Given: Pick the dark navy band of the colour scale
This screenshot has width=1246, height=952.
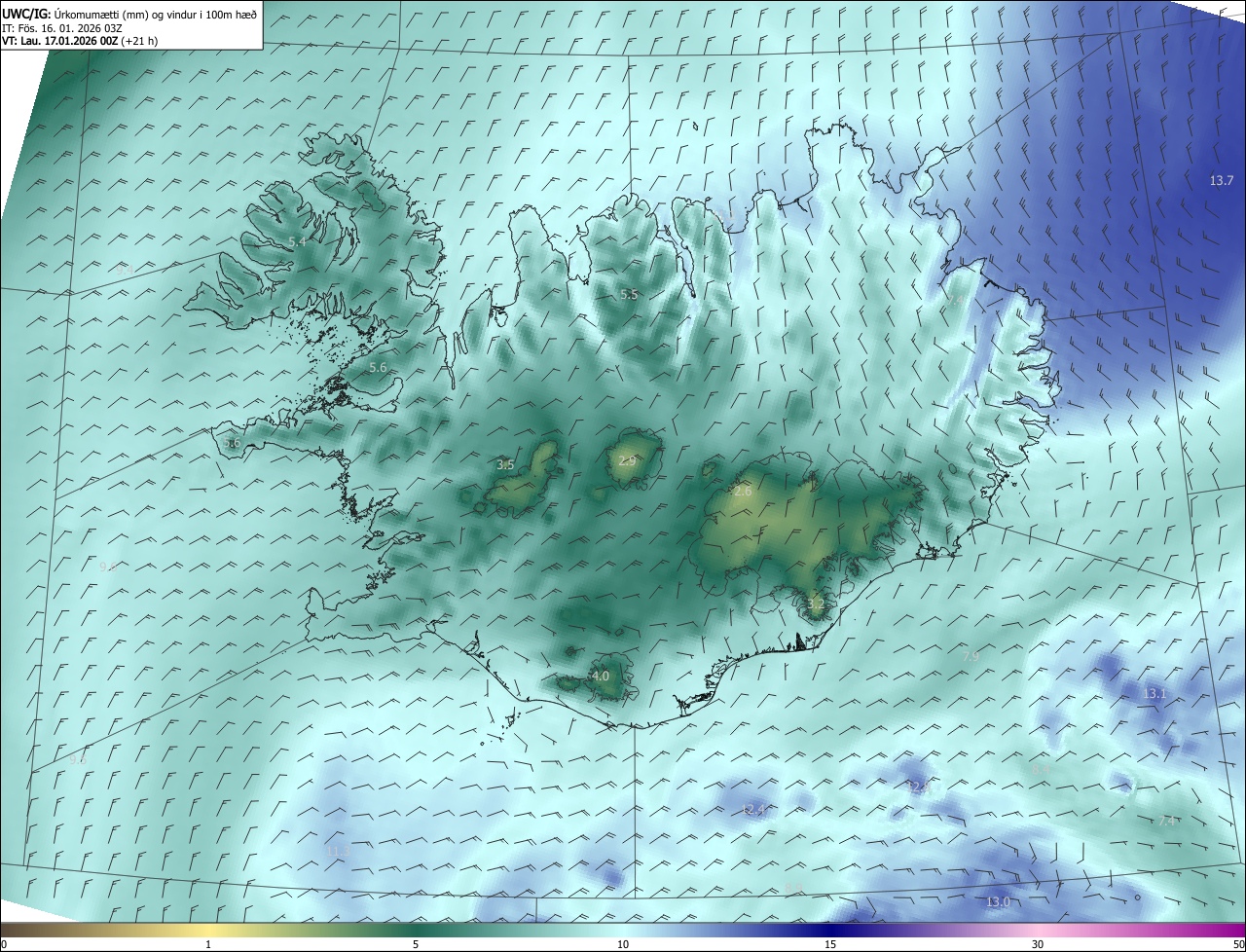Looking at the screenshot, I should (830, 930).
